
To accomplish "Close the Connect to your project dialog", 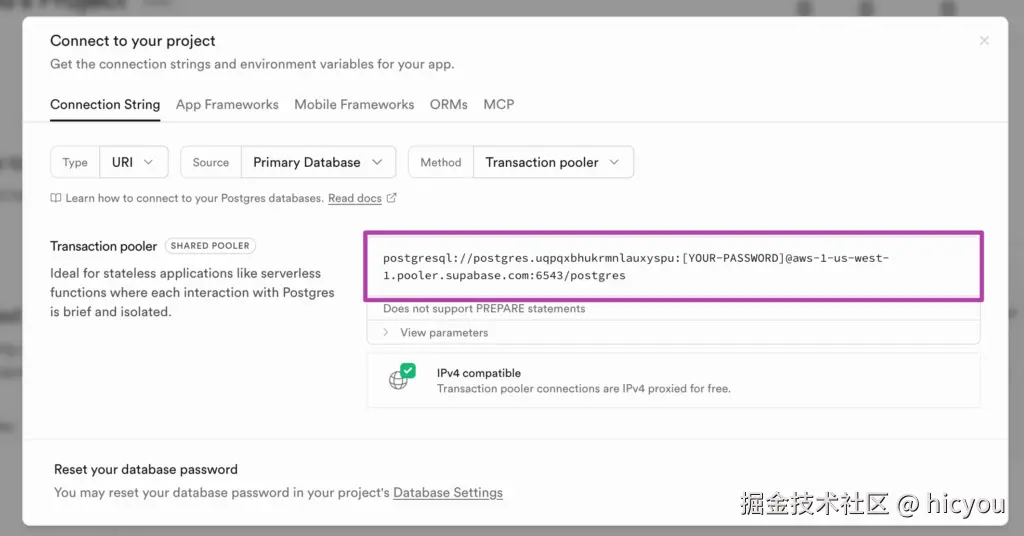I will [984, 41].
